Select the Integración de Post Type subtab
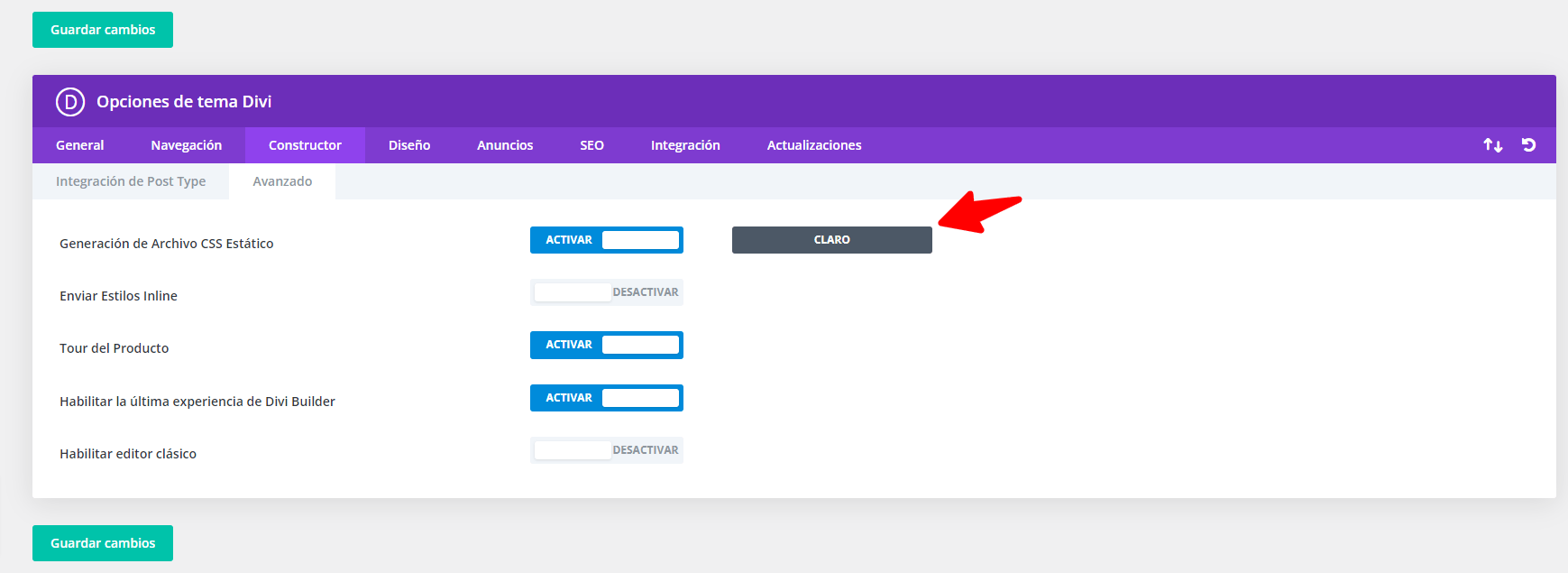This screenshot has height=573, width=1568. [131, 181]
